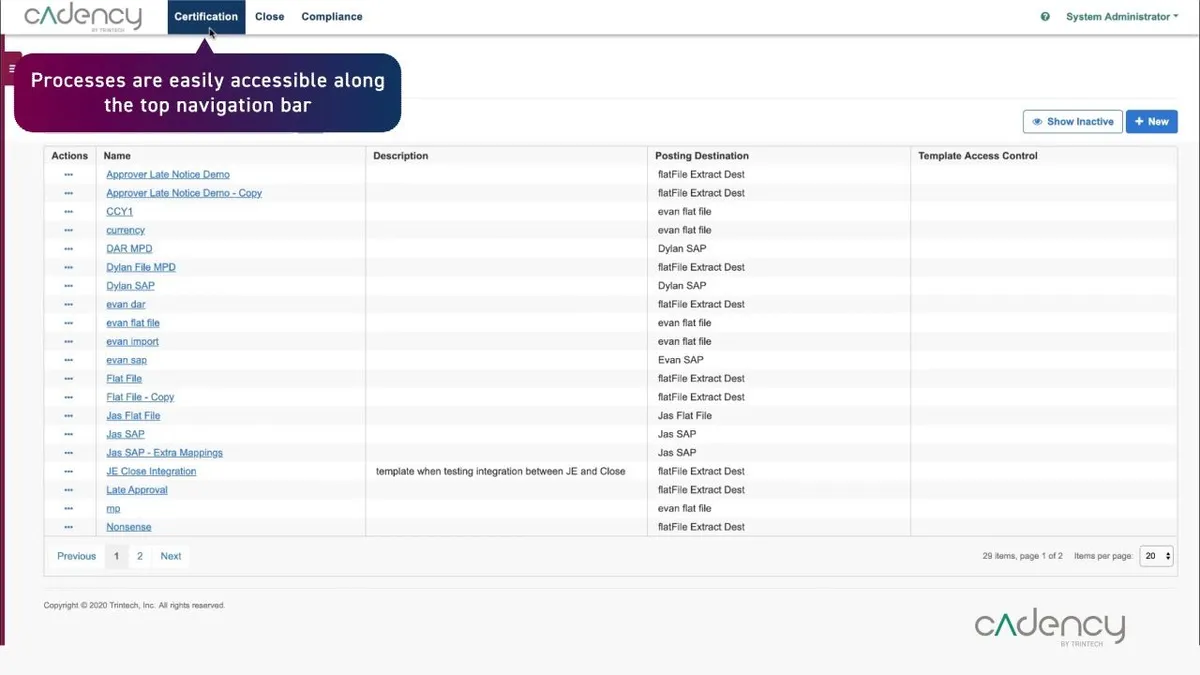
Task: Open actions ellipsis for Dylan File MPD
Action: click(69, 267)
